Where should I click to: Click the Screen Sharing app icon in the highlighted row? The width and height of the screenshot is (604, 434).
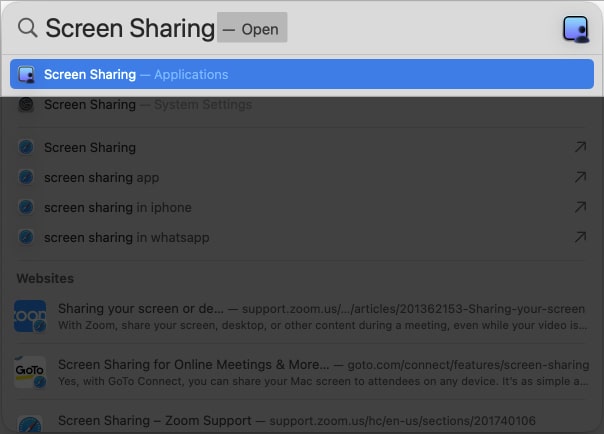[x=26, y=74]
